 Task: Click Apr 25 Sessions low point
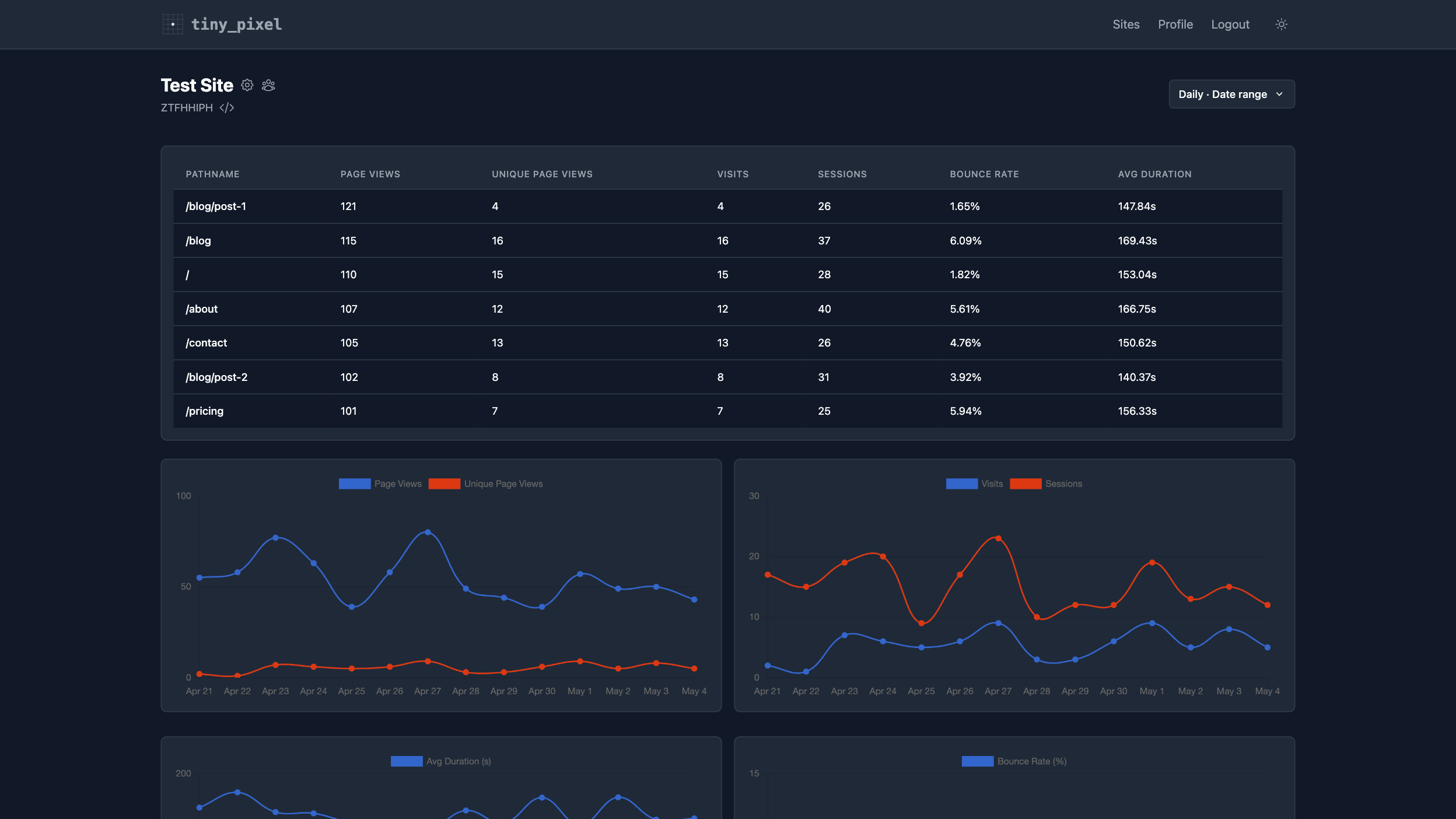[x=921, y=623]
